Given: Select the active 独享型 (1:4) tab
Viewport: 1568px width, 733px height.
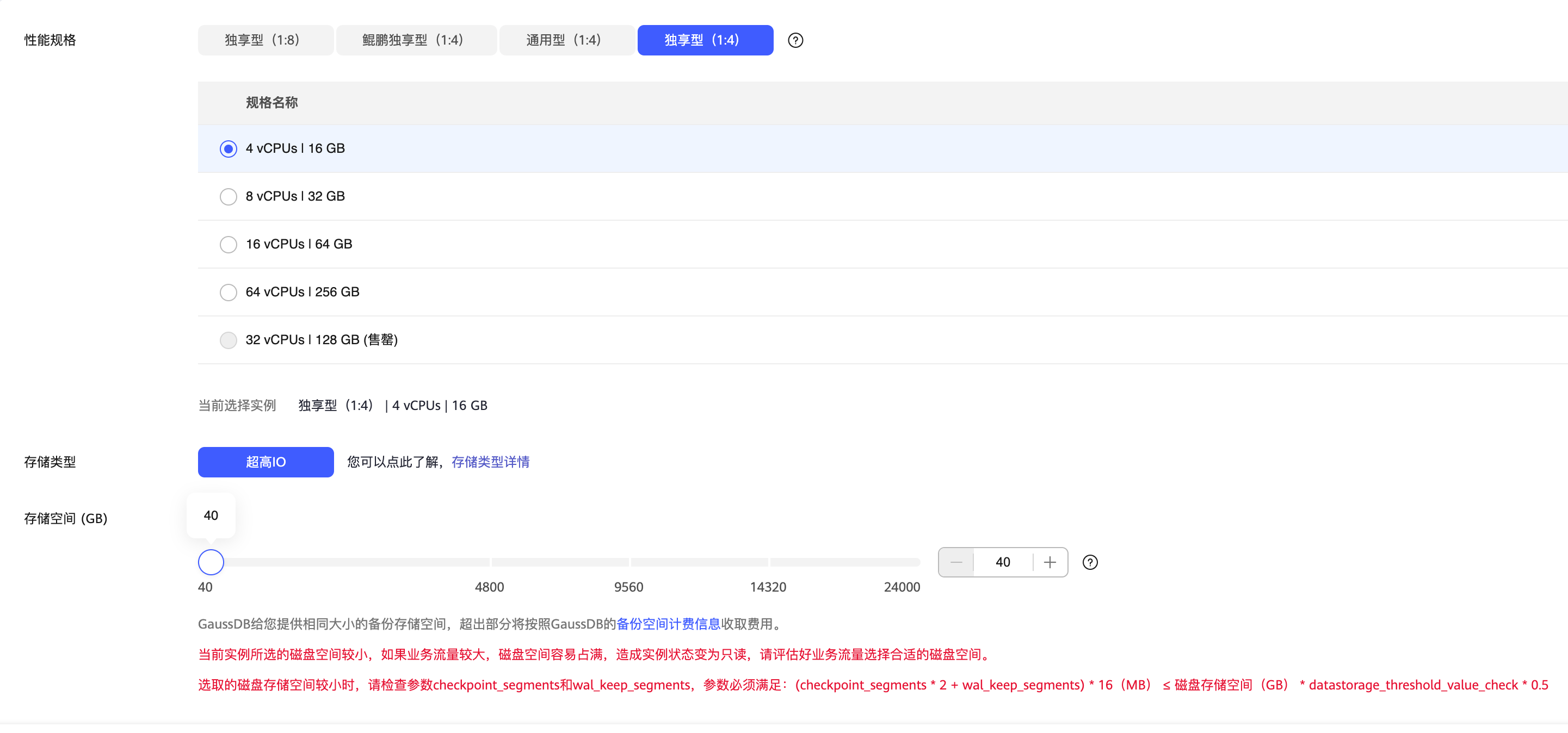Looking at the screenshot, I should click(x=705, y=40).
